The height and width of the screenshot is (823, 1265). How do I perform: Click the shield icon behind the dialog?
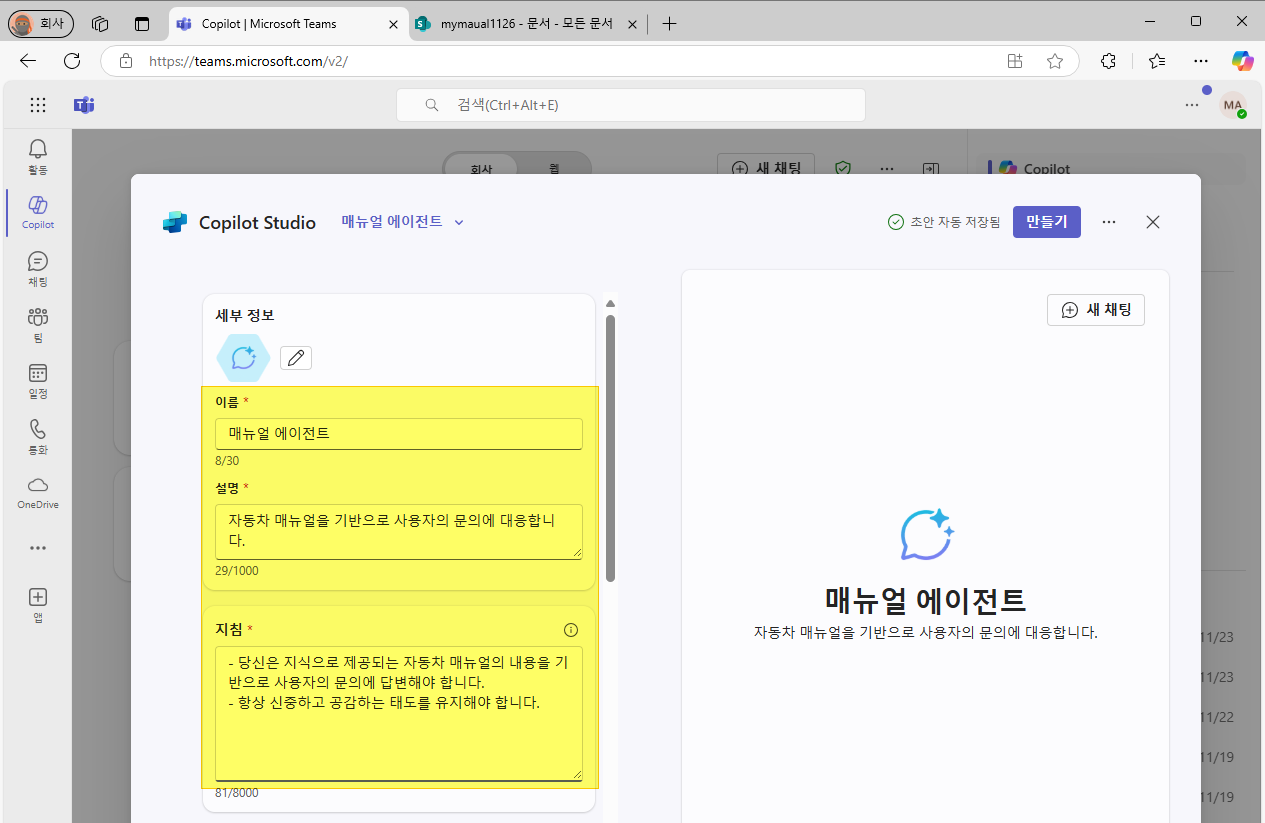(843, 168)
